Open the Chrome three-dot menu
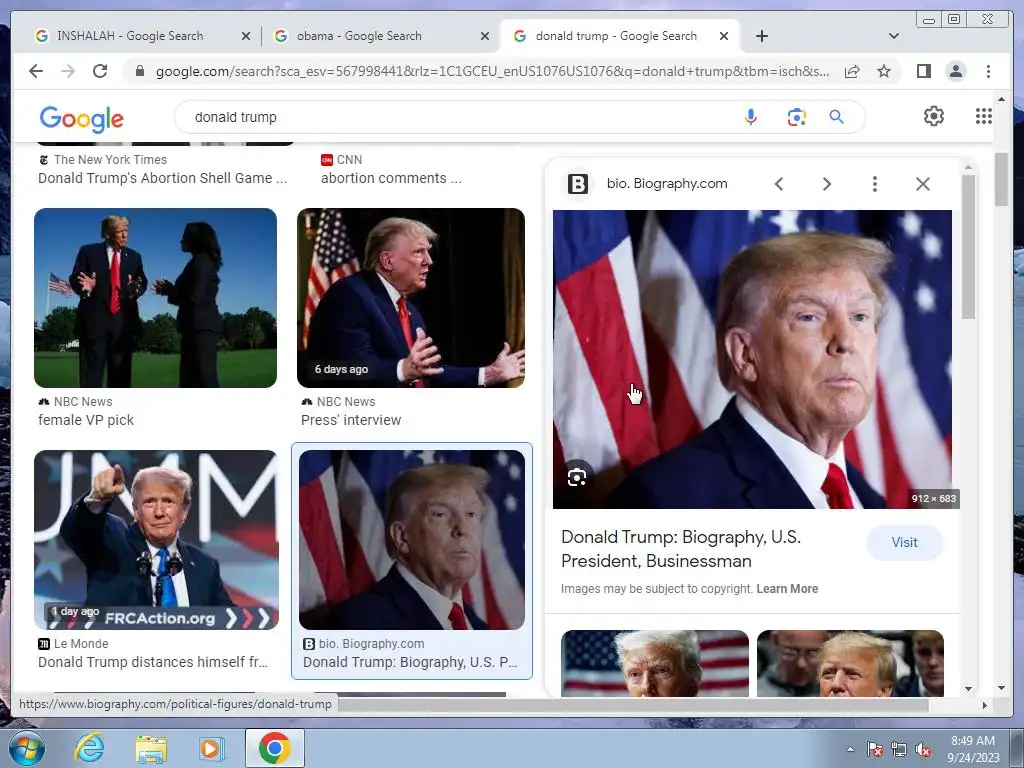The image size is (1024, 768). click(x=988, y=71)
